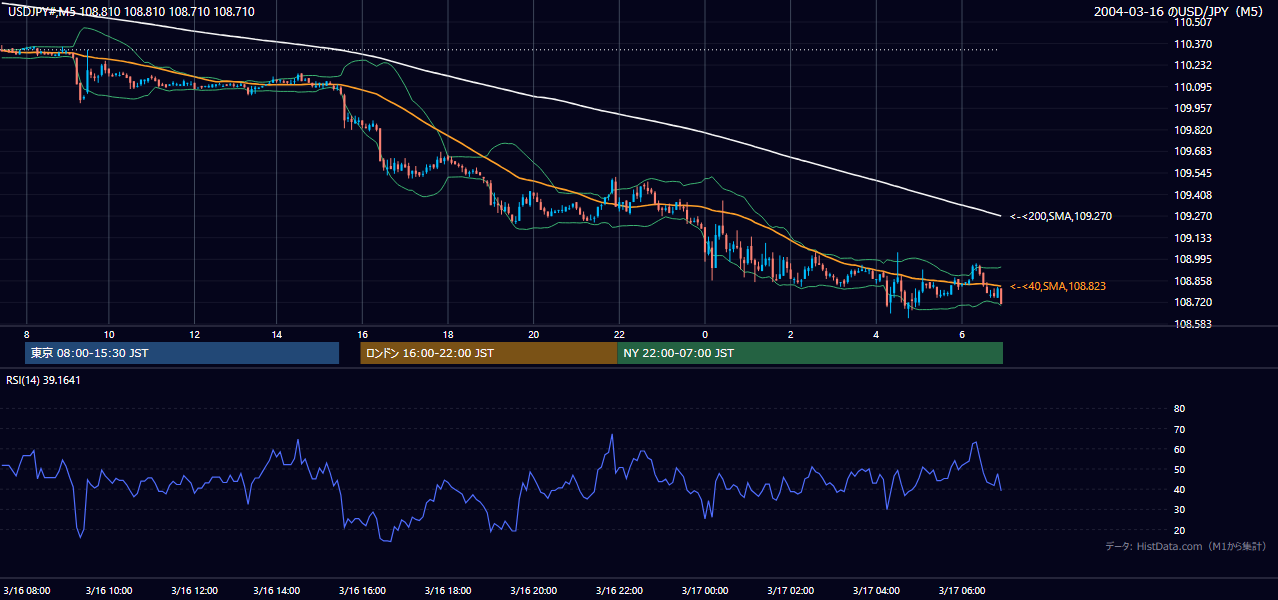Screen dimensions: 1278x600
Task: Click the 3/16 20:00 date label
Action: click(533, 590)
